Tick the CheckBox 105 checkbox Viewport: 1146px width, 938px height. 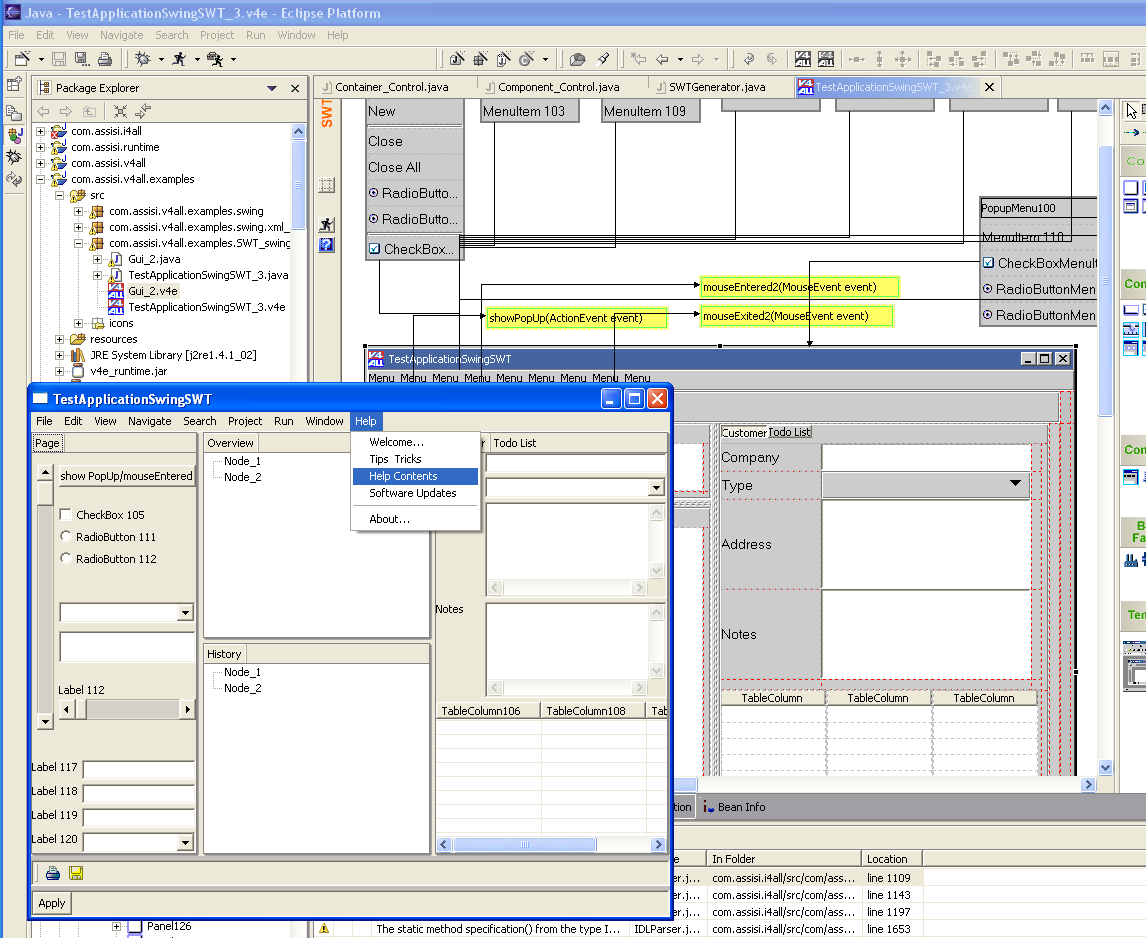[x=66, y=515]
